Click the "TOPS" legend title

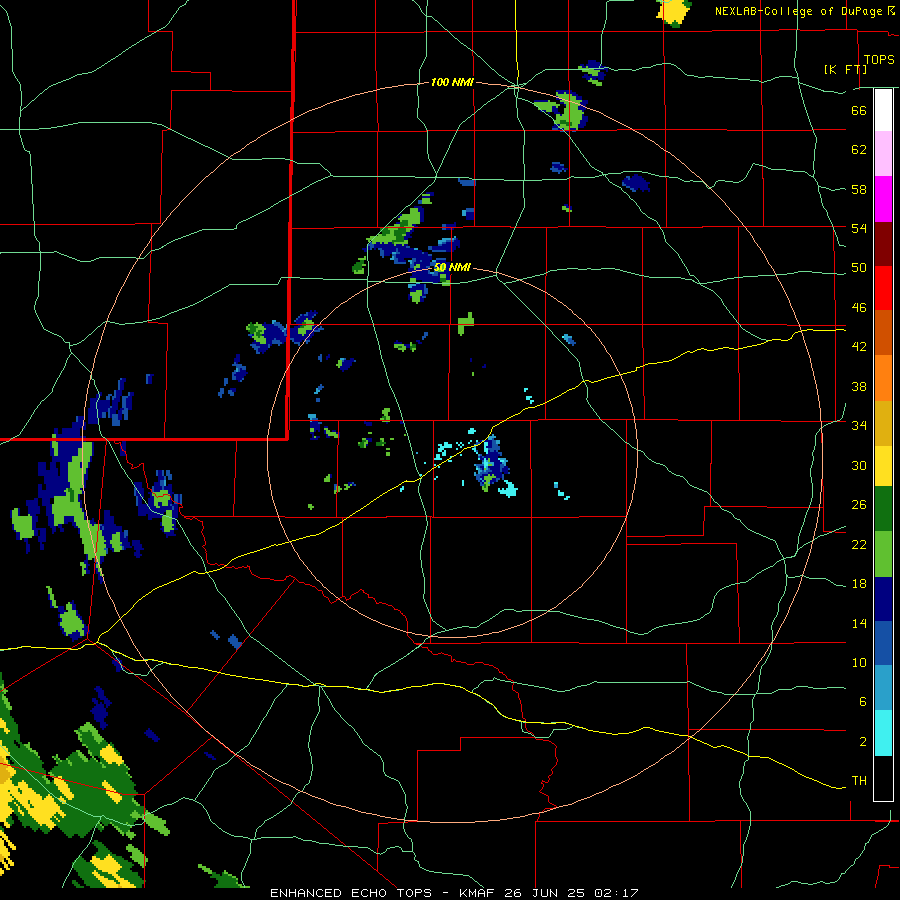[x=879, y=60]
